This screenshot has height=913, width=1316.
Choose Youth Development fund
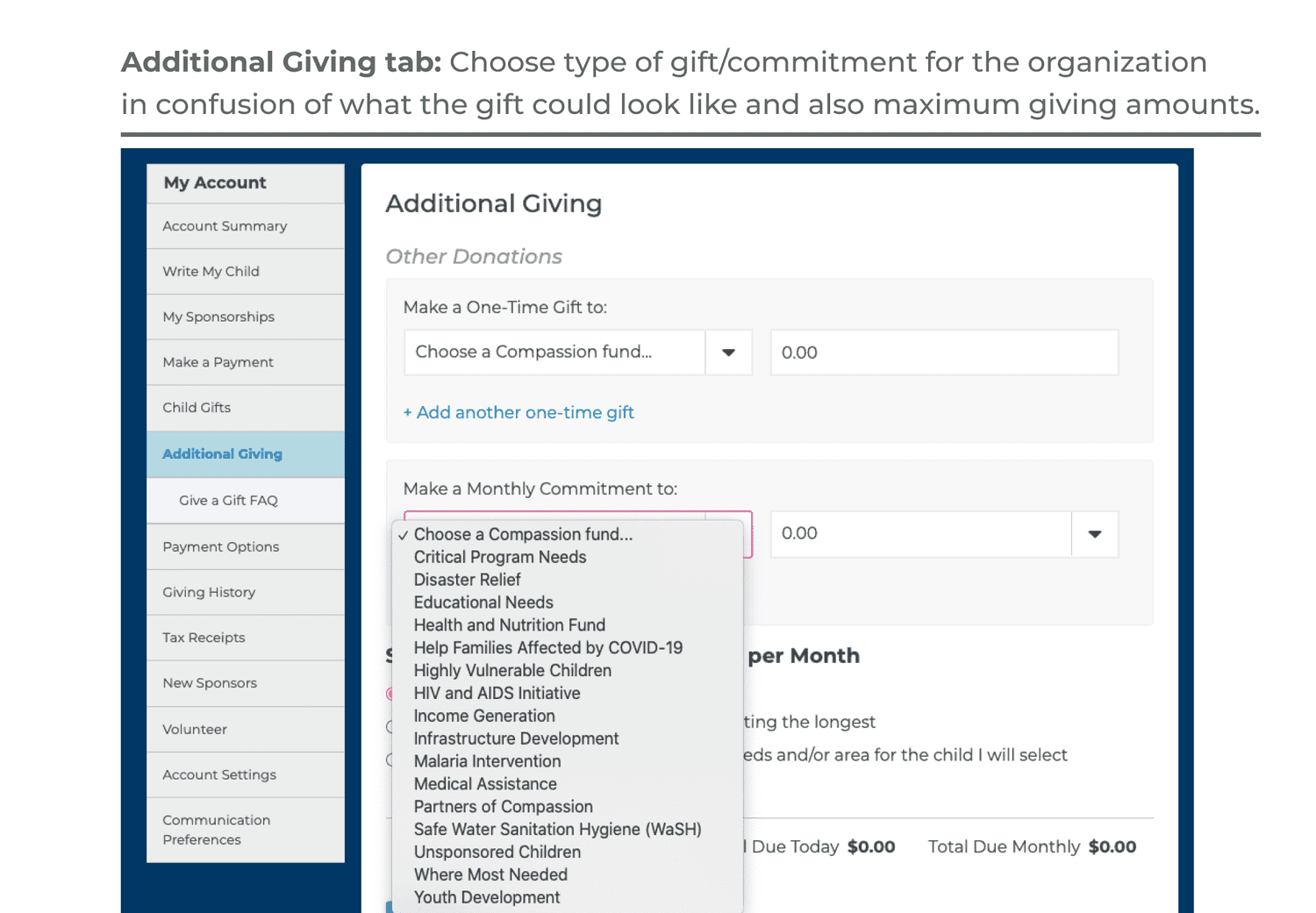(568, 898)
